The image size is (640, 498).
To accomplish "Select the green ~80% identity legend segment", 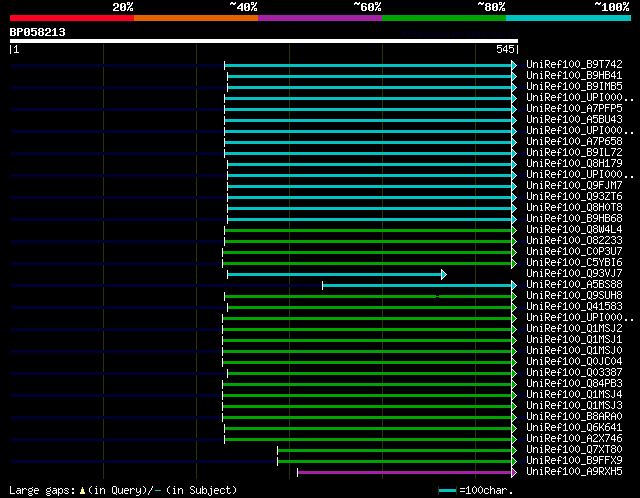I will click(443, 17).
